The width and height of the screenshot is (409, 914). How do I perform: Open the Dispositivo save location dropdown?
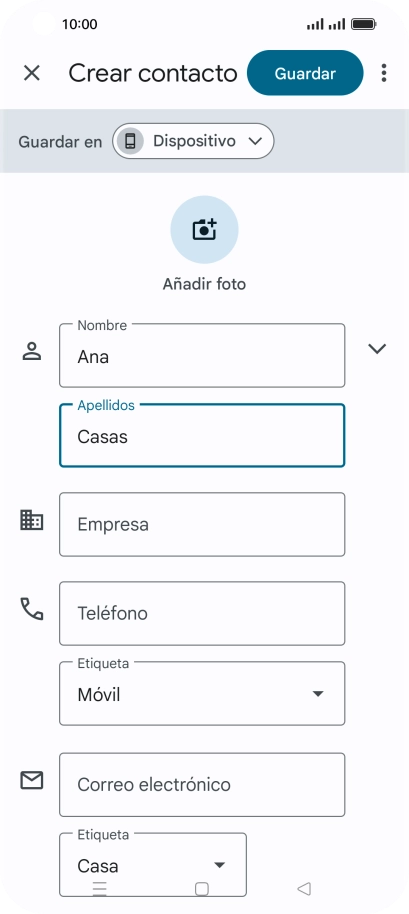pos(193,141)
